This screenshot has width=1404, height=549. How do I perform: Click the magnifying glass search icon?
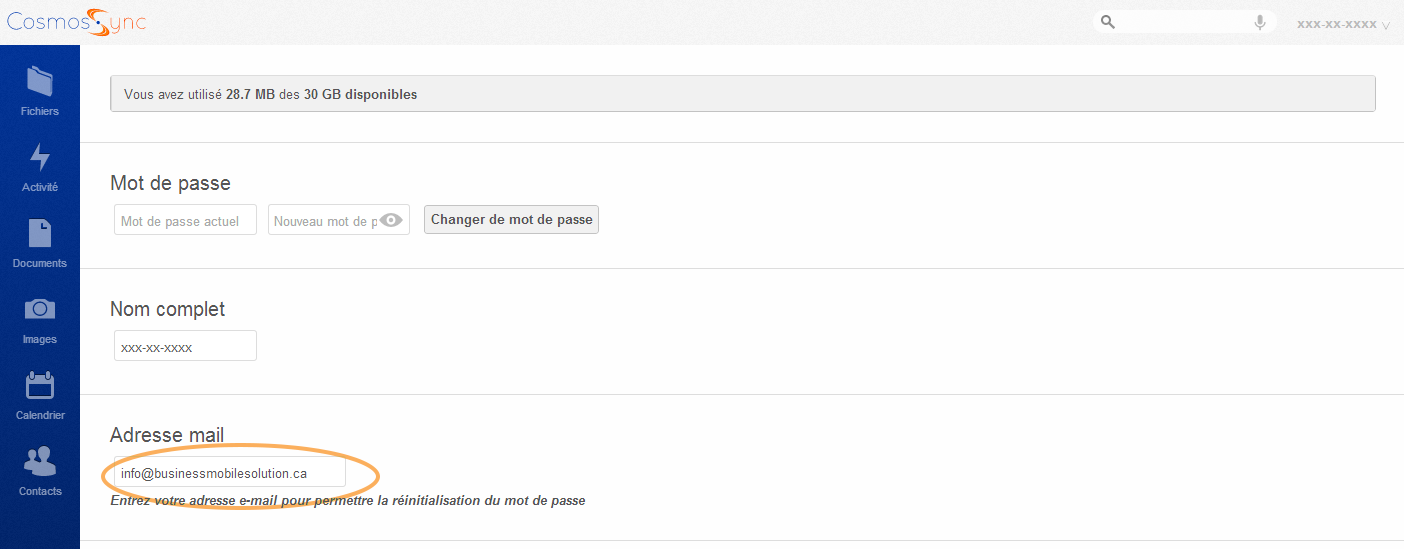(x=1107, y=22)
